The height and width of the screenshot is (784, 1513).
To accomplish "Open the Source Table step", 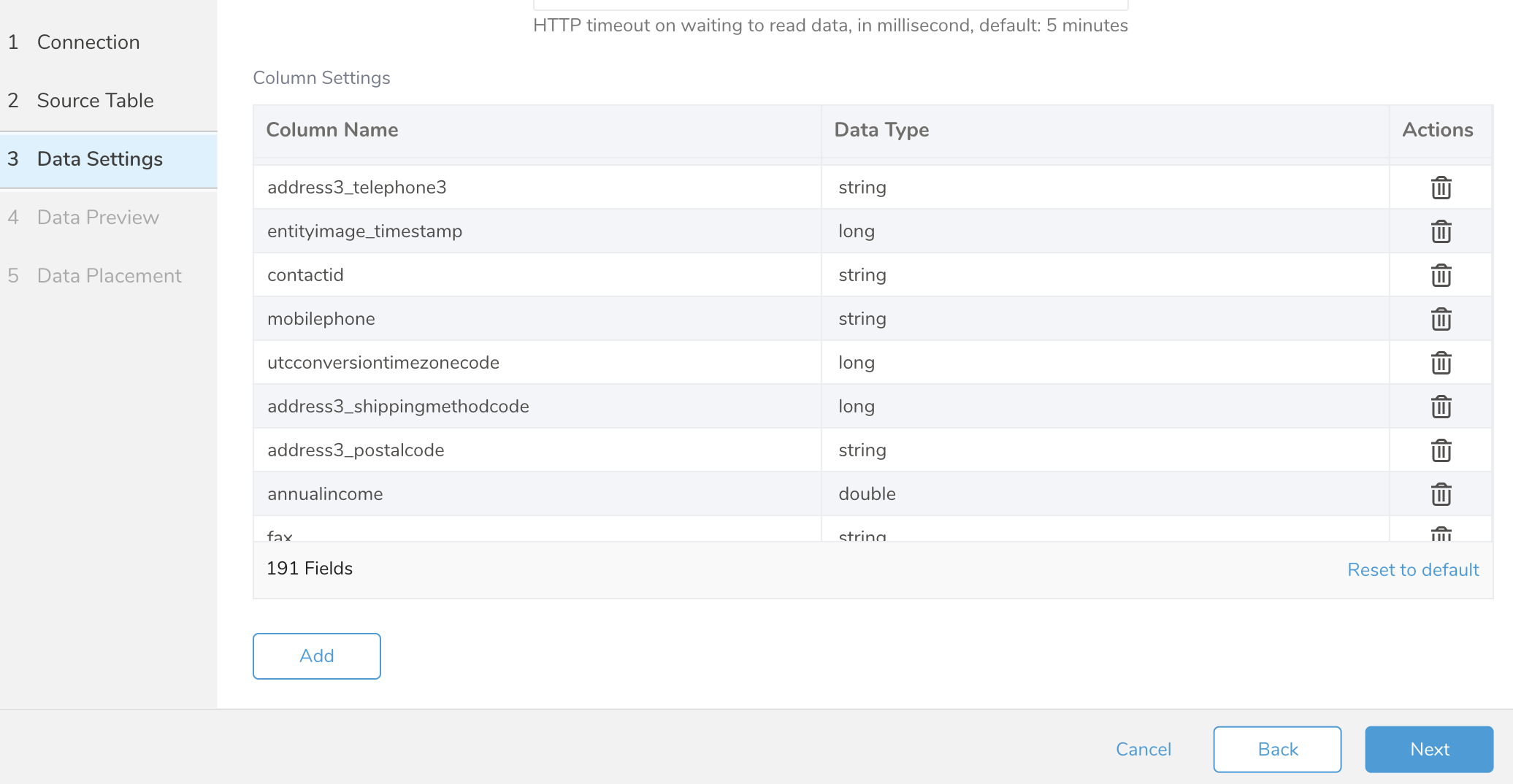I will click(95, 101).
